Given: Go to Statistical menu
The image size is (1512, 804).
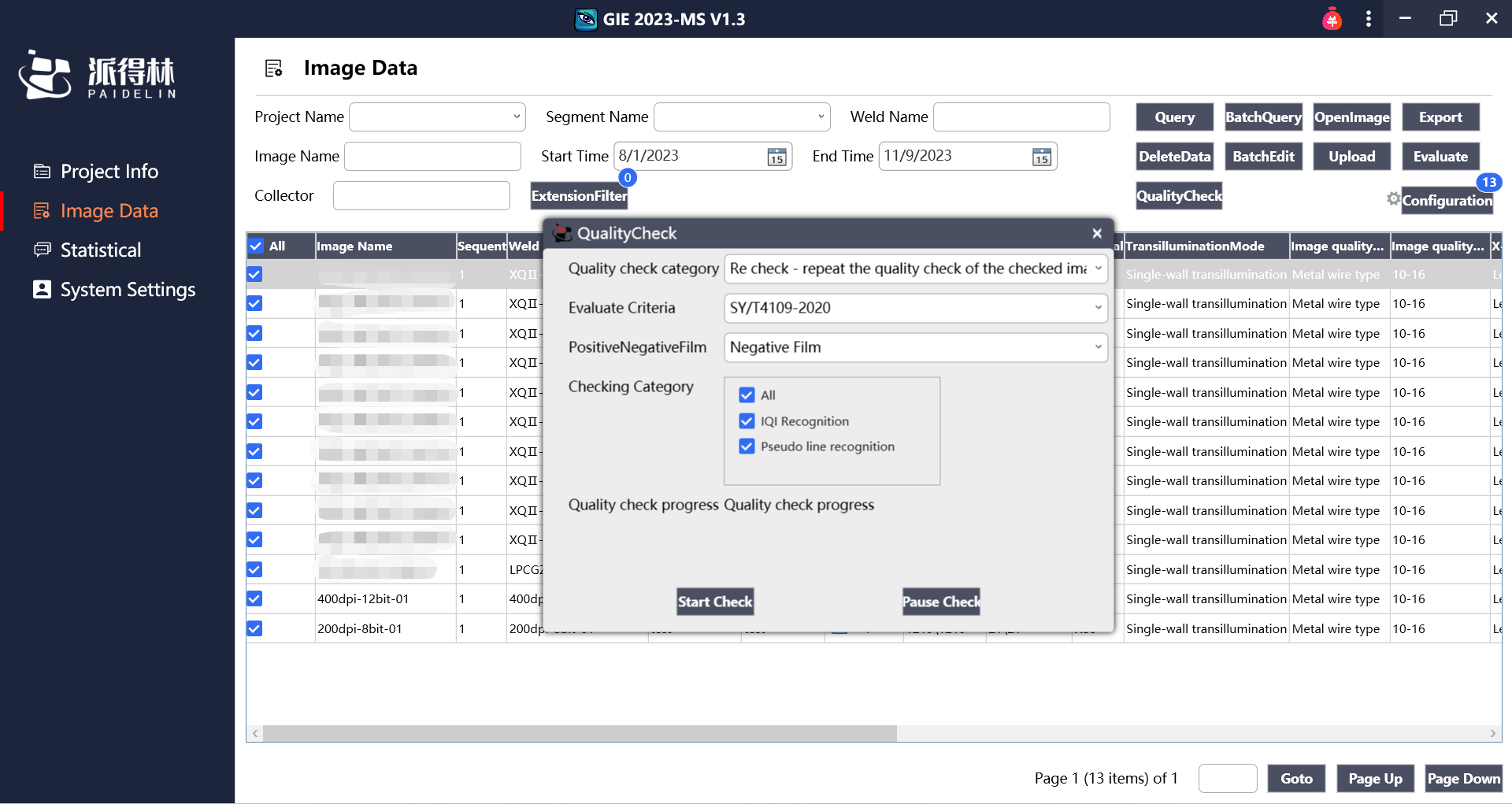Looking at the screenshot, I should 101,250.
